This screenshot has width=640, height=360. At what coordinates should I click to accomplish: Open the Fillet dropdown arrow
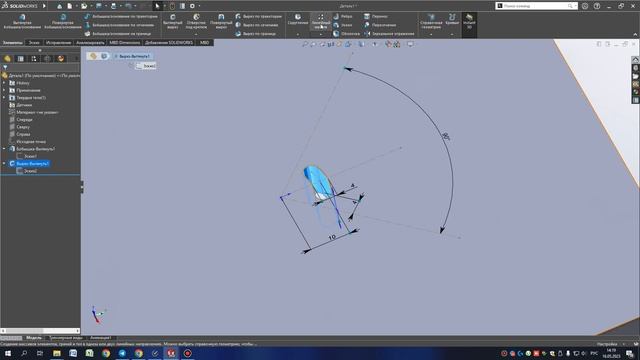tap(298, 35)
